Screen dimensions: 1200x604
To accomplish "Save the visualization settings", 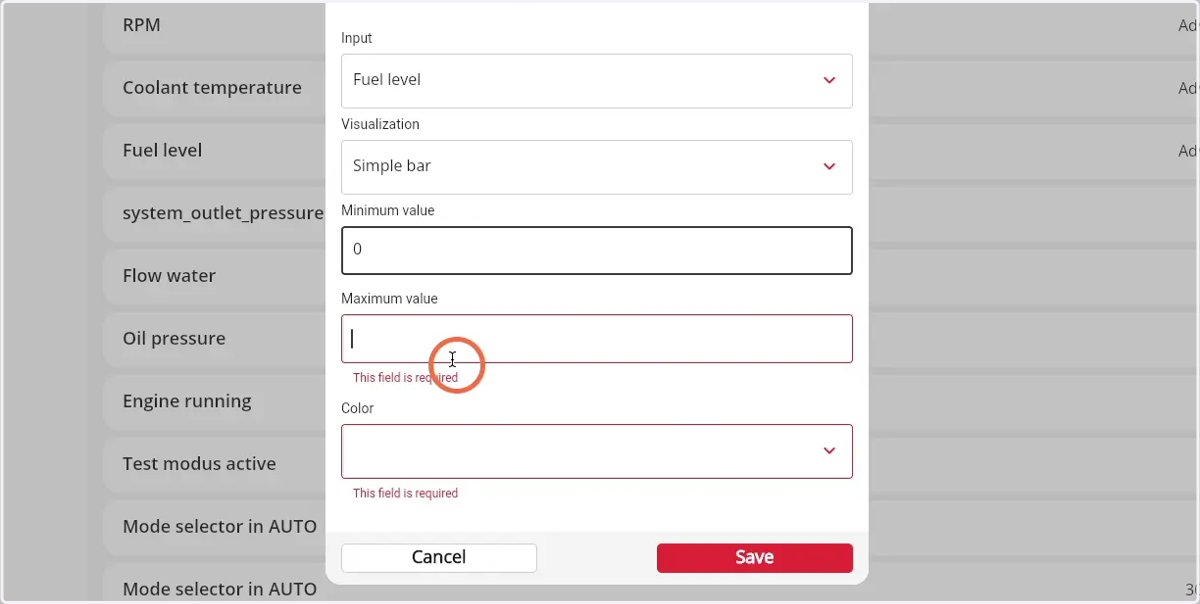I will pyautogui.click(x=755, y=558).
